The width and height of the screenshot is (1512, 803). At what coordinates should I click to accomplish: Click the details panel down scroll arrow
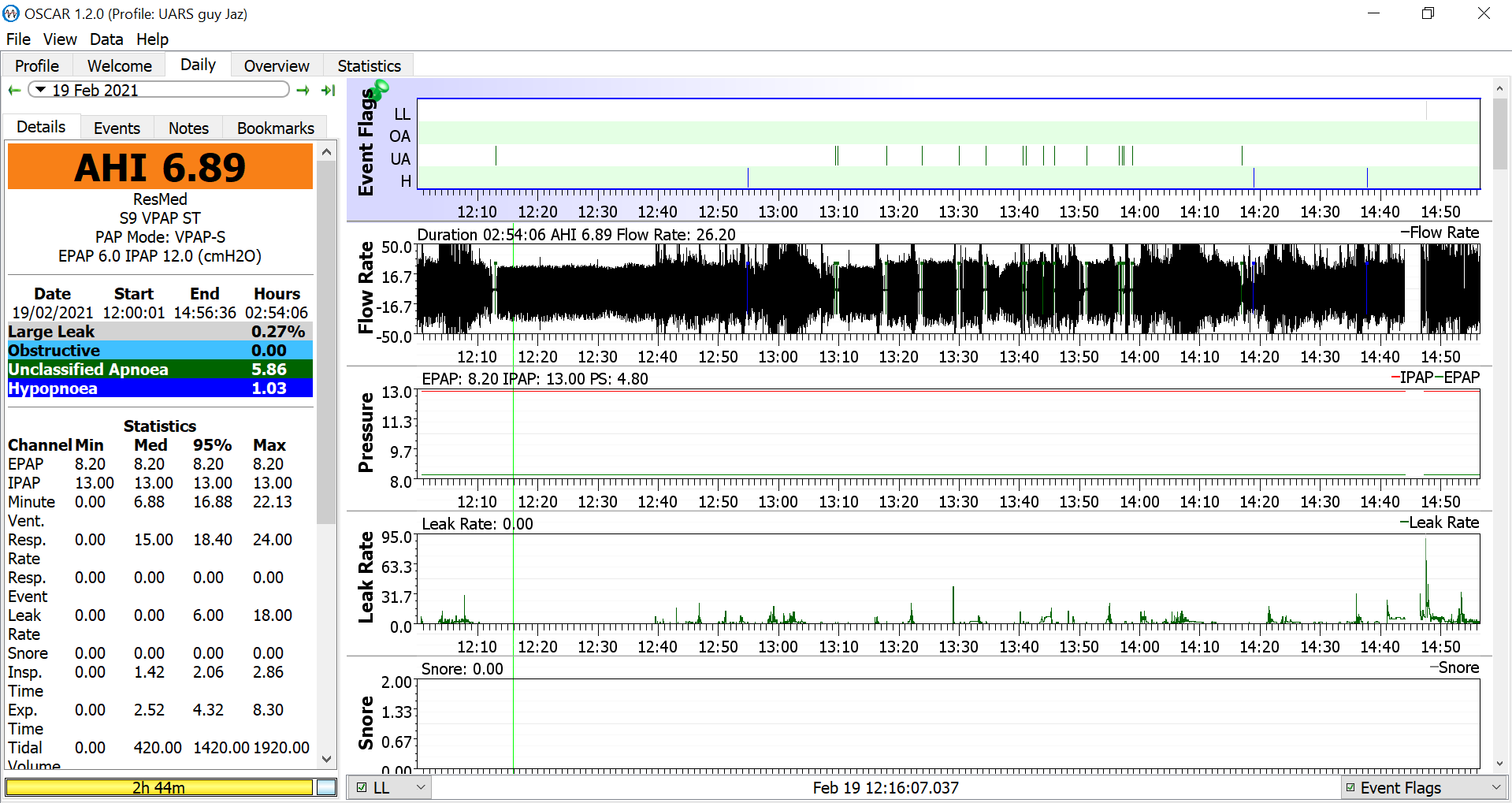click(x=327, y=759)
